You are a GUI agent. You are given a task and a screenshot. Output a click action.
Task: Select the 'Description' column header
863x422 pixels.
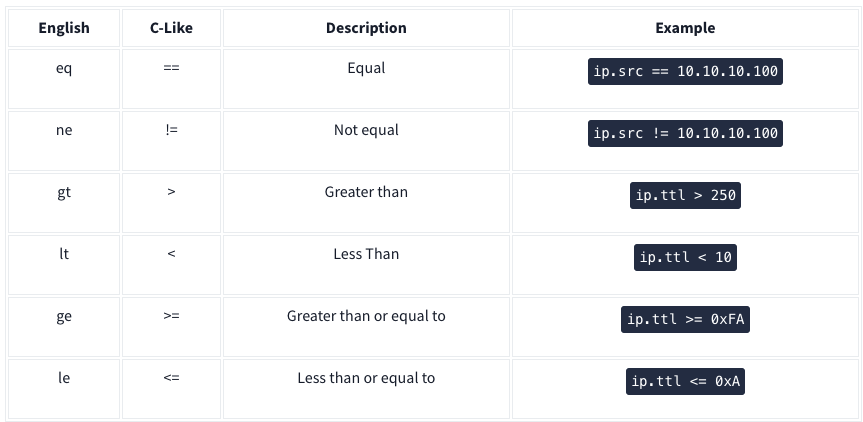click(366, 28)
